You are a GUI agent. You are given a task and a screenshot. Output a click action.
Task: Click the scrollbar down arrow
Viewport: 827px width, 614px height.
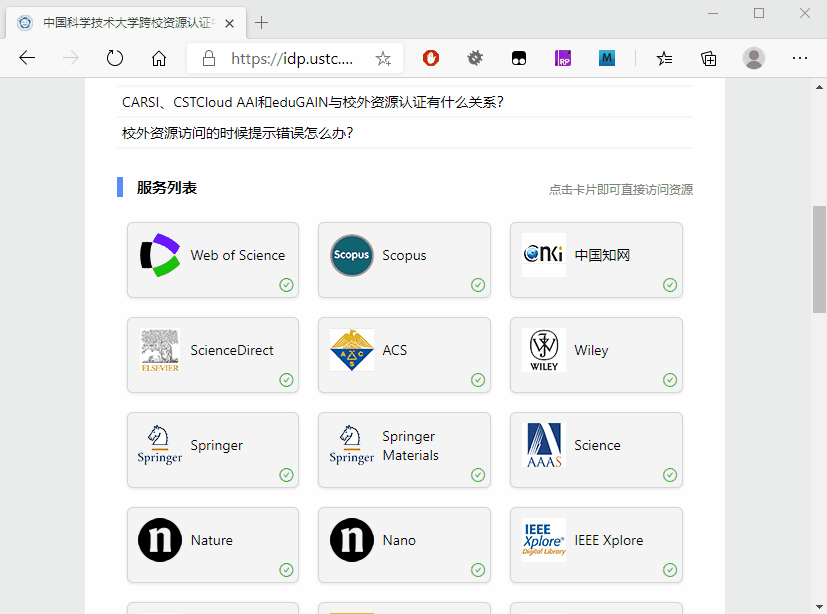819,607
